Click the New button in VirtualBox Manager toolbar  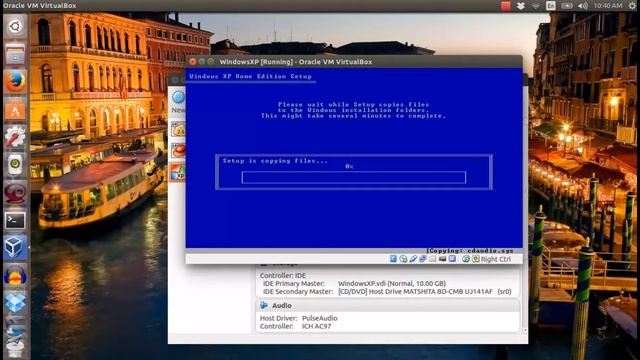click(178, 101)
